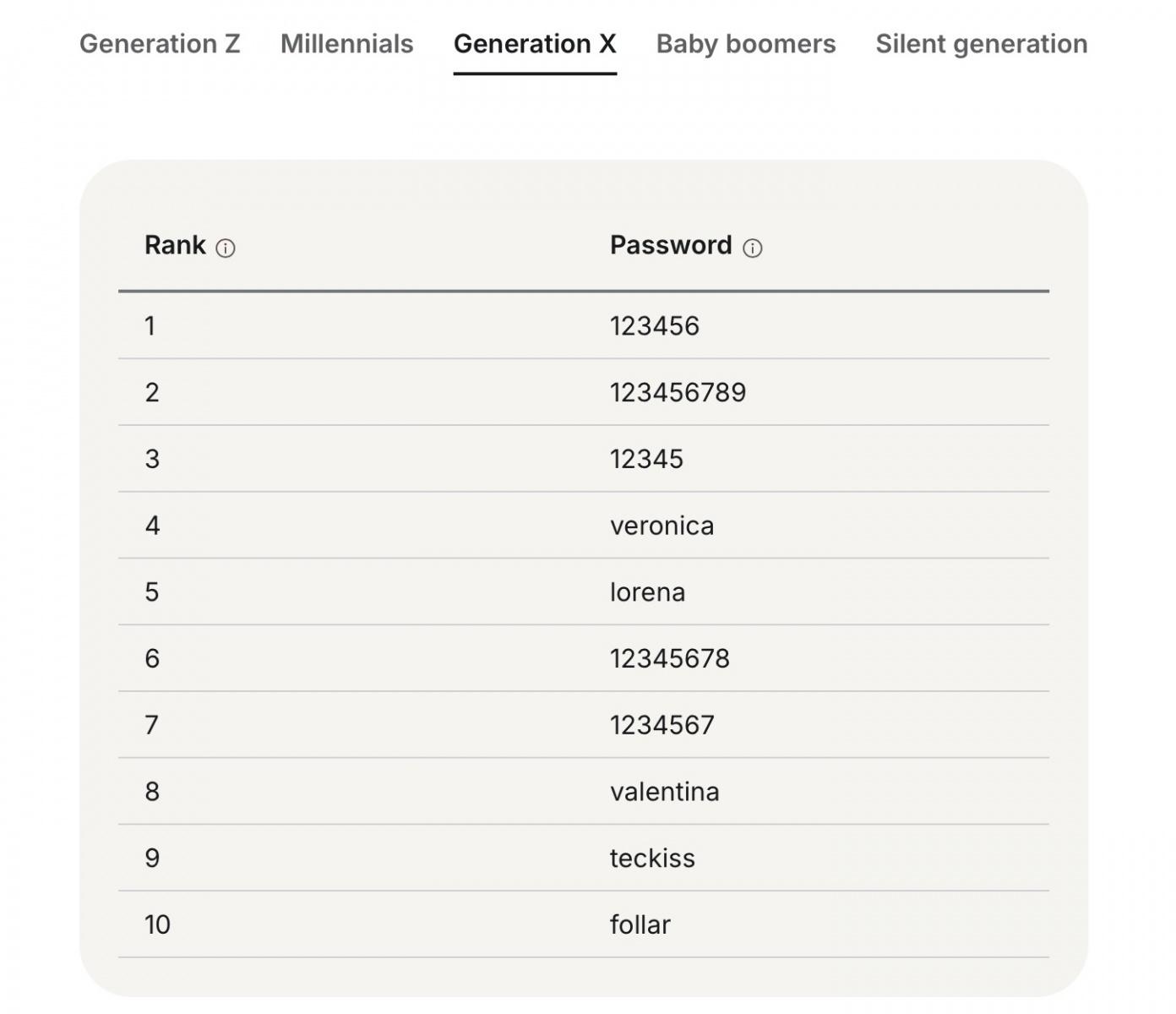This screenshot has height=1014, width=1176.
Task: View the Silent generation tab
Action: [981, 44]
